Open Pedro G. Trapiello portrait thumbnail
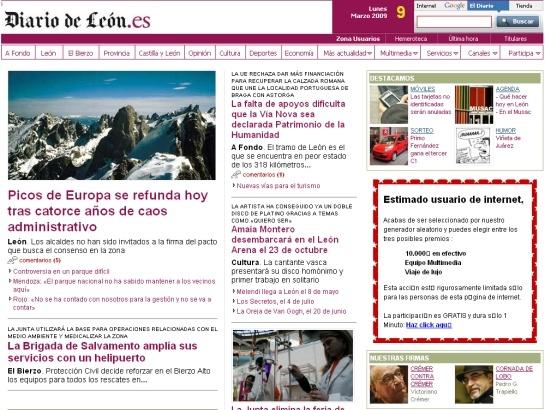 point(474,384)
